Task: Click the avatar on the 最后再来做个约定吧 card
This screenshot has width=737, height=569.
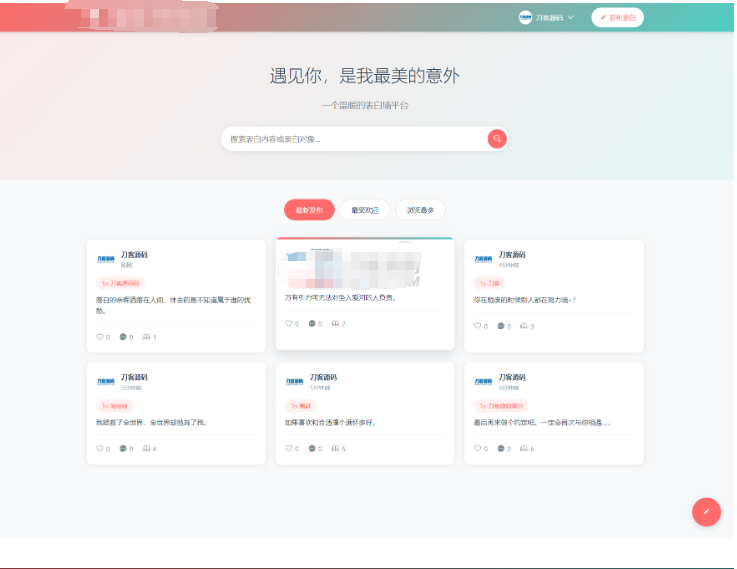Action: click(x=483, y=382)
